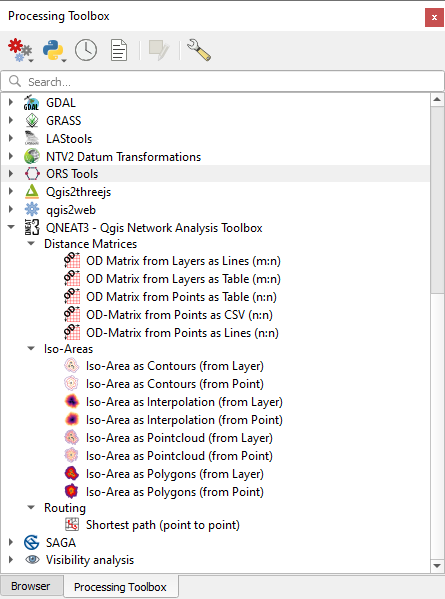Click icon of Iso-Area as Polygons (from Layer)
The height and width of the screenshot is (599, 445).
[x=71, y=474]
